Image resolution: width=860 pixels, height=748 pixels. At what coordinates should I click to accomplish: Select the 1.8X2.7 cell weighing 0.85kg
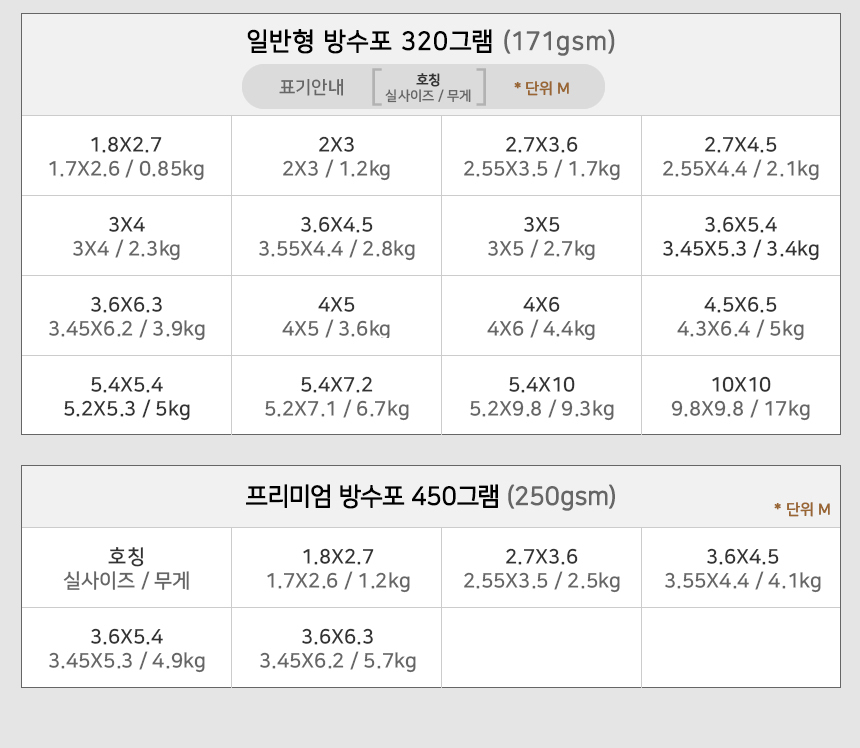126,156
